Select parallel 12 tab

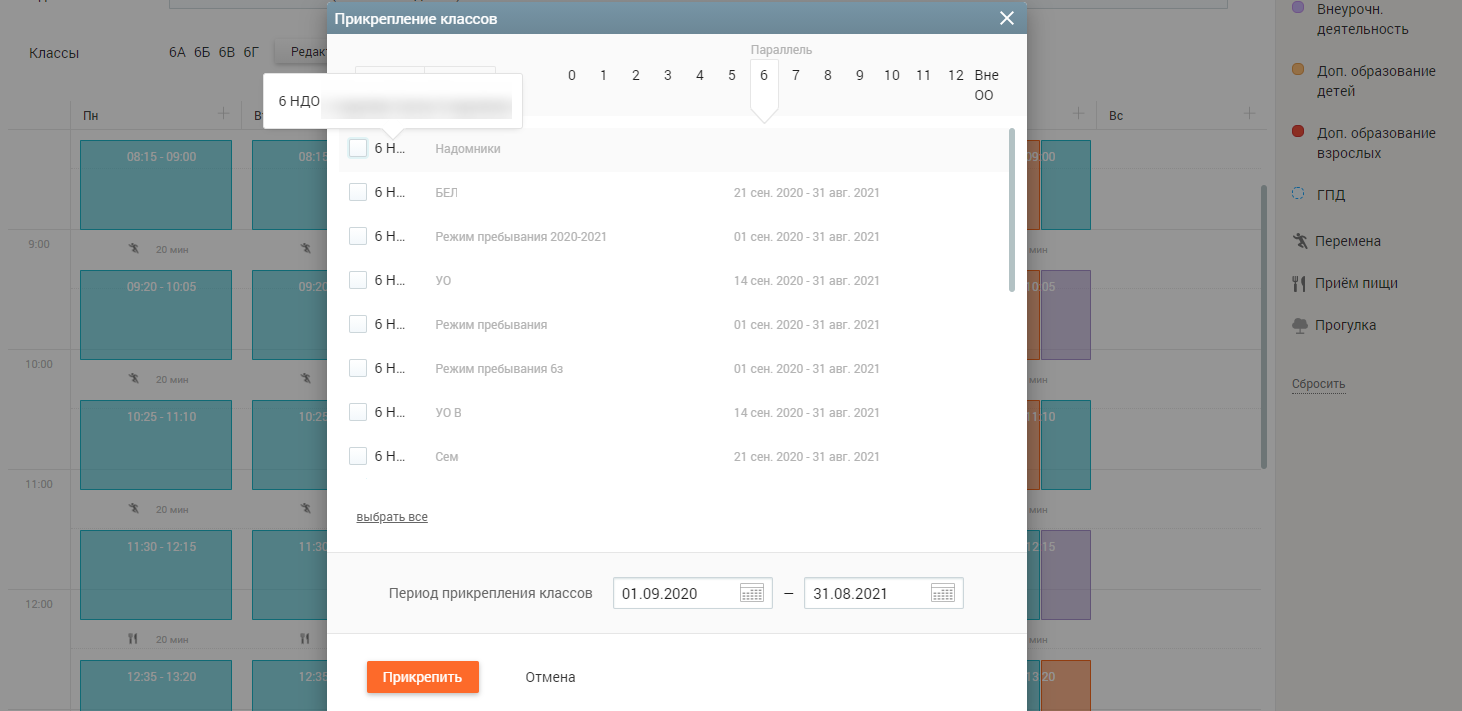point(956,75)
